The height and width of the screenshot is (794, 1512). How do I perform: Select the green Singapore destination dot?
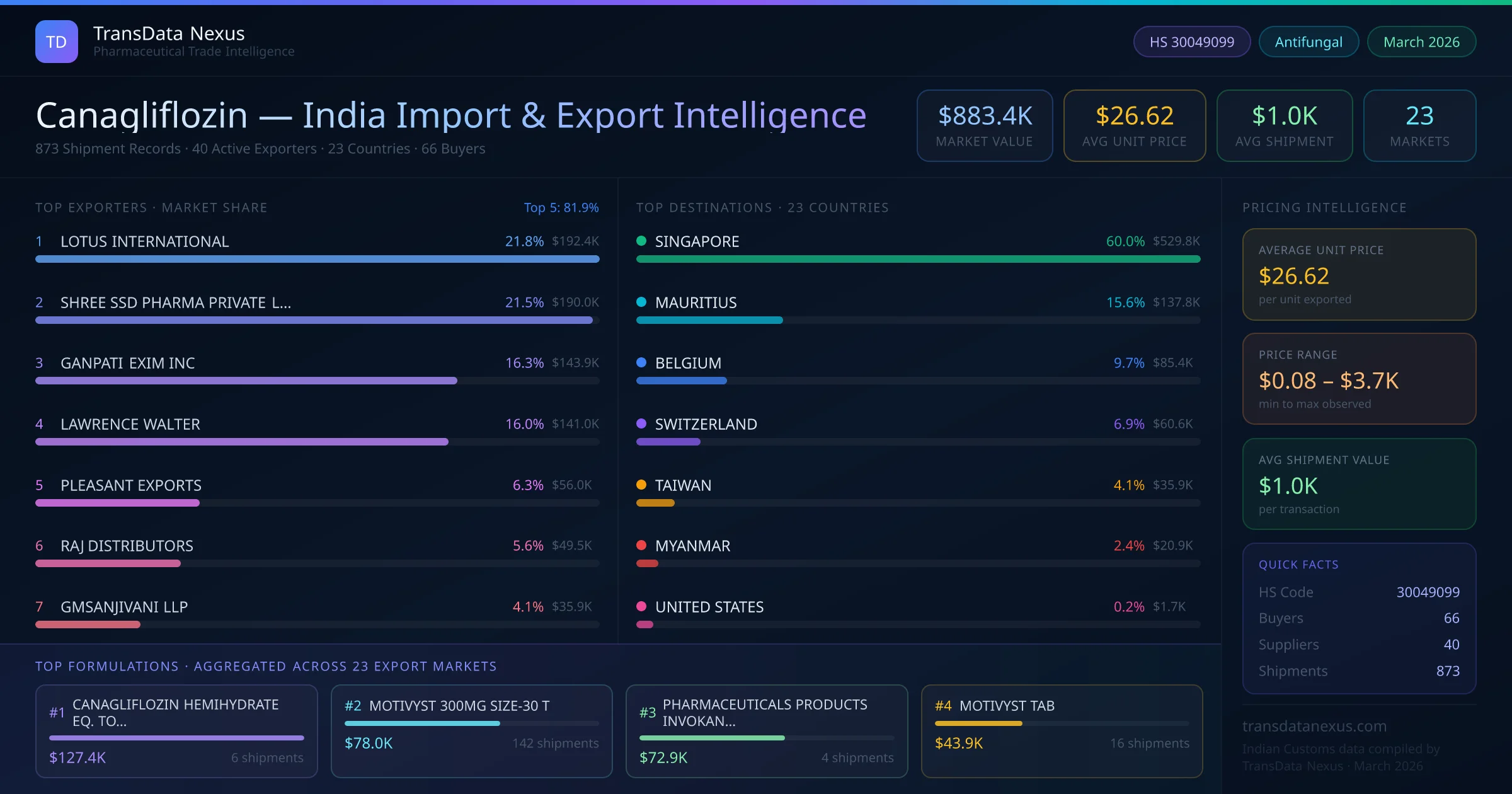coord(641,241)
